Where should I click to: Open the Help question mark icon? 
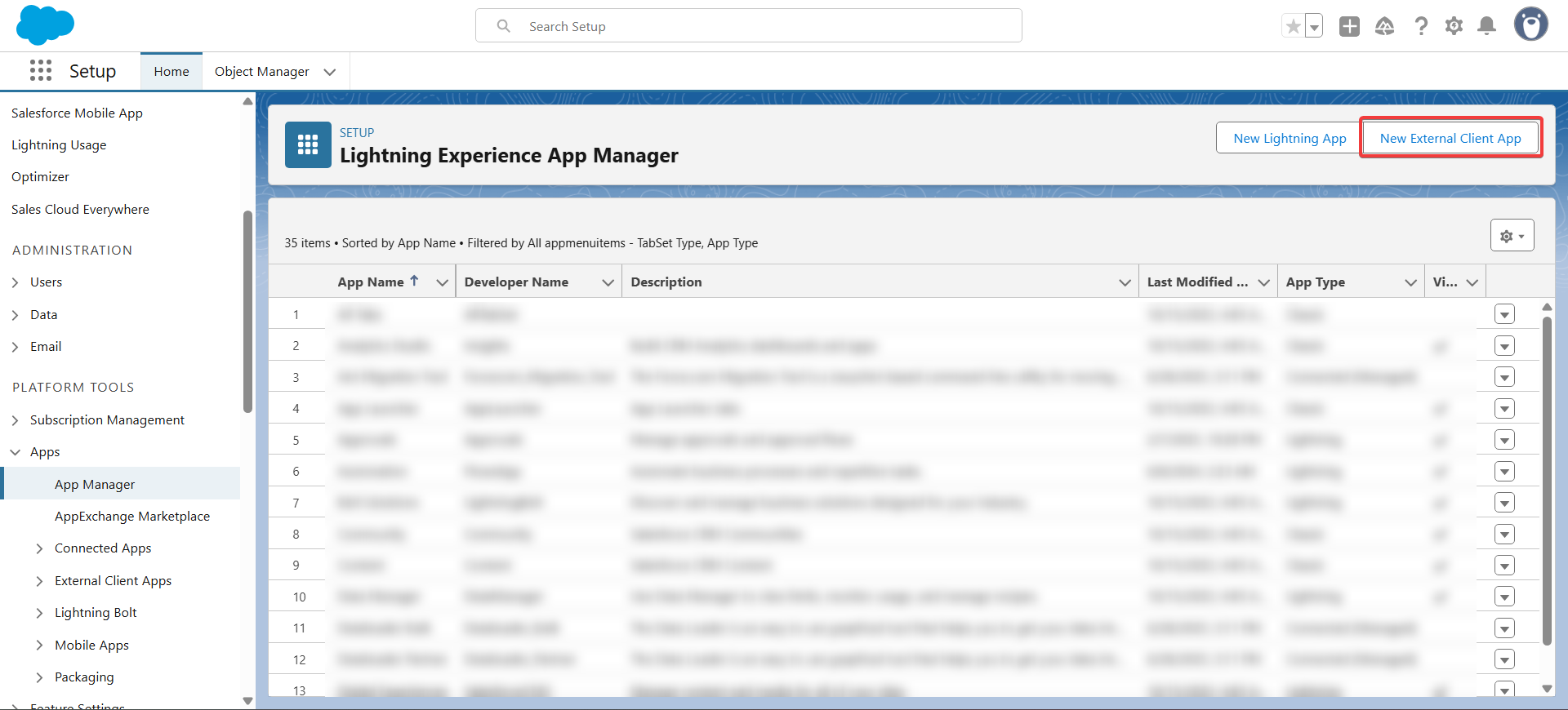[1421, 26]
